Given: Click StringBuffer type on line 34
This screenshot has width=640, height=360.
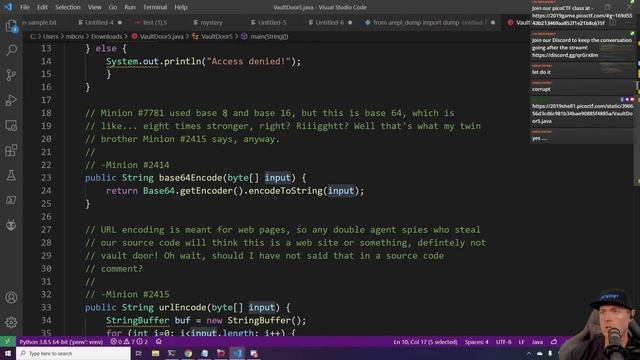Looking at the screenshot, I should pos(138,320).
